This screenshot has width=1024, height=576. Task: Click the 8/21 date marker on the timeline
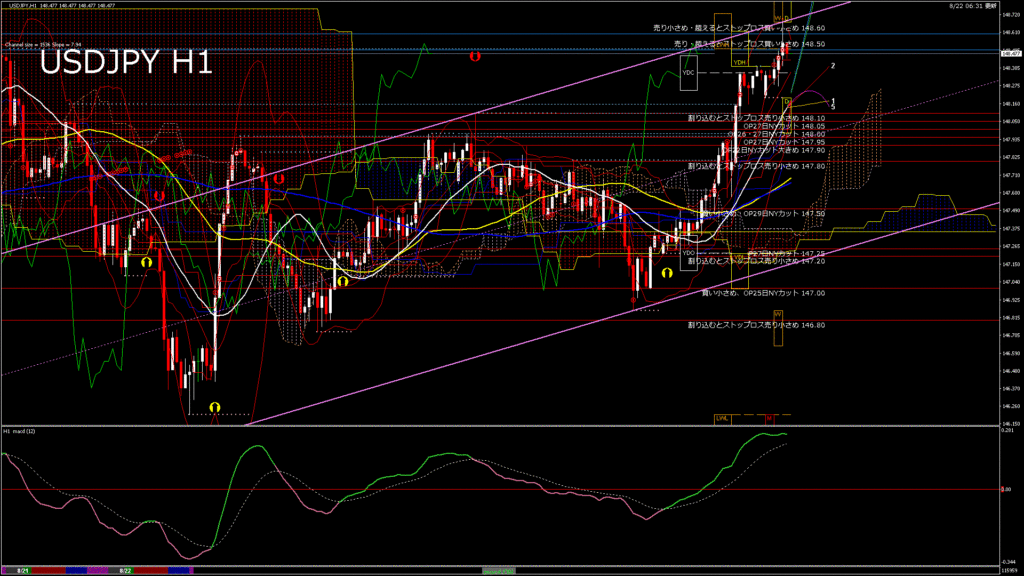(x=22, y=570)
